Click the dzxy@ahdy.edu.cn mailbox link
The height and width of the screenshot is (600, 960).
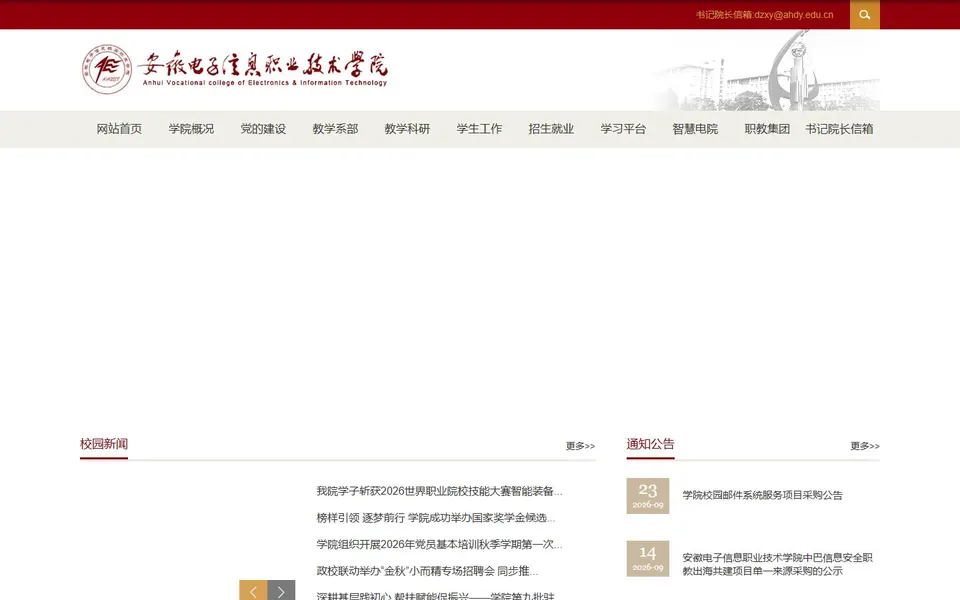click(764, 15)
